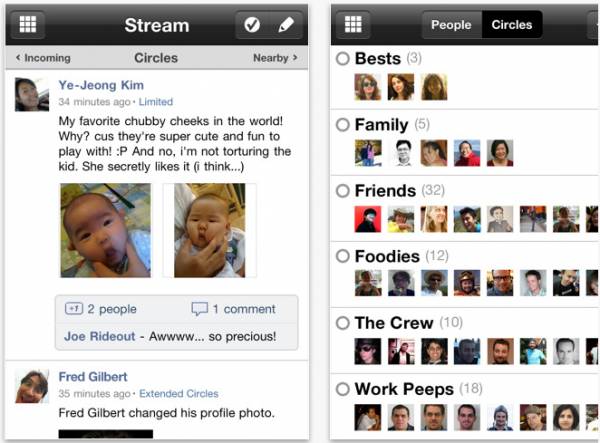Tap first member photo in Family circle
Image resolution: width=600 pixels, height=443 pixels.
click(x=368, y=153)
